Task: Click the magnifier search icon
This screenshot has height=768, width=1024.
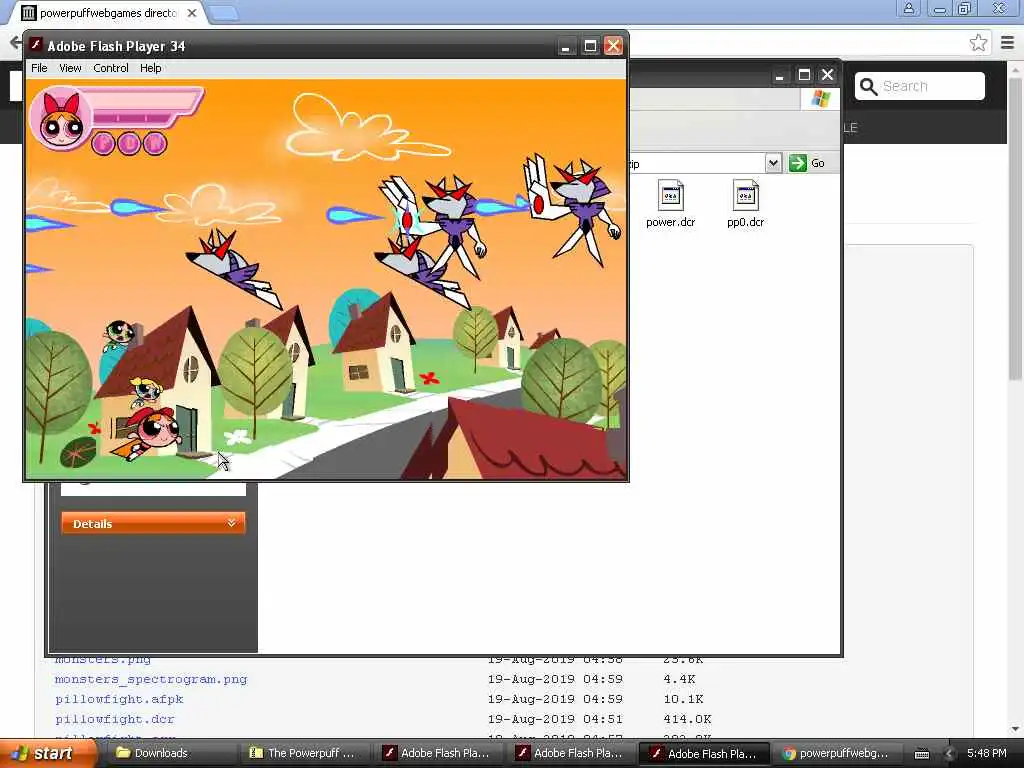Action: [868, 86]
